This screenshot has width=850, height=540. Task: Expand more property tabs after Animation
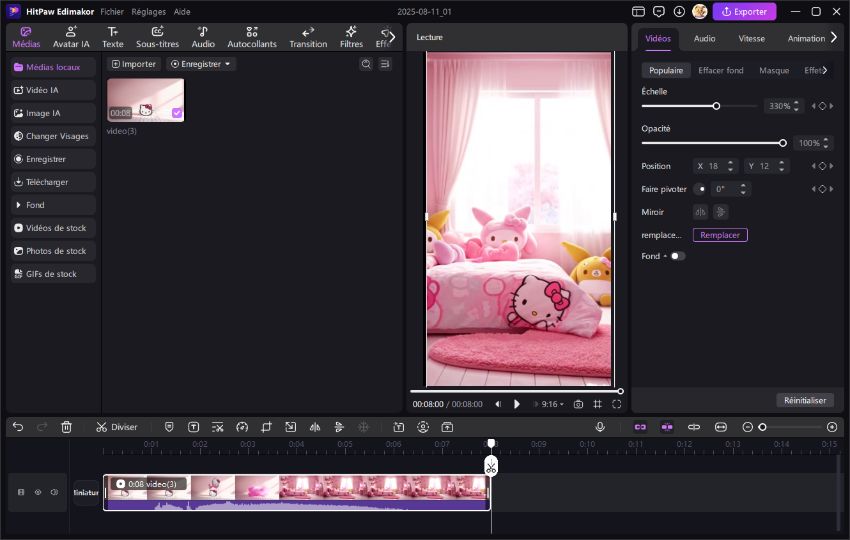pyautogui.click(x=834, y=38)
